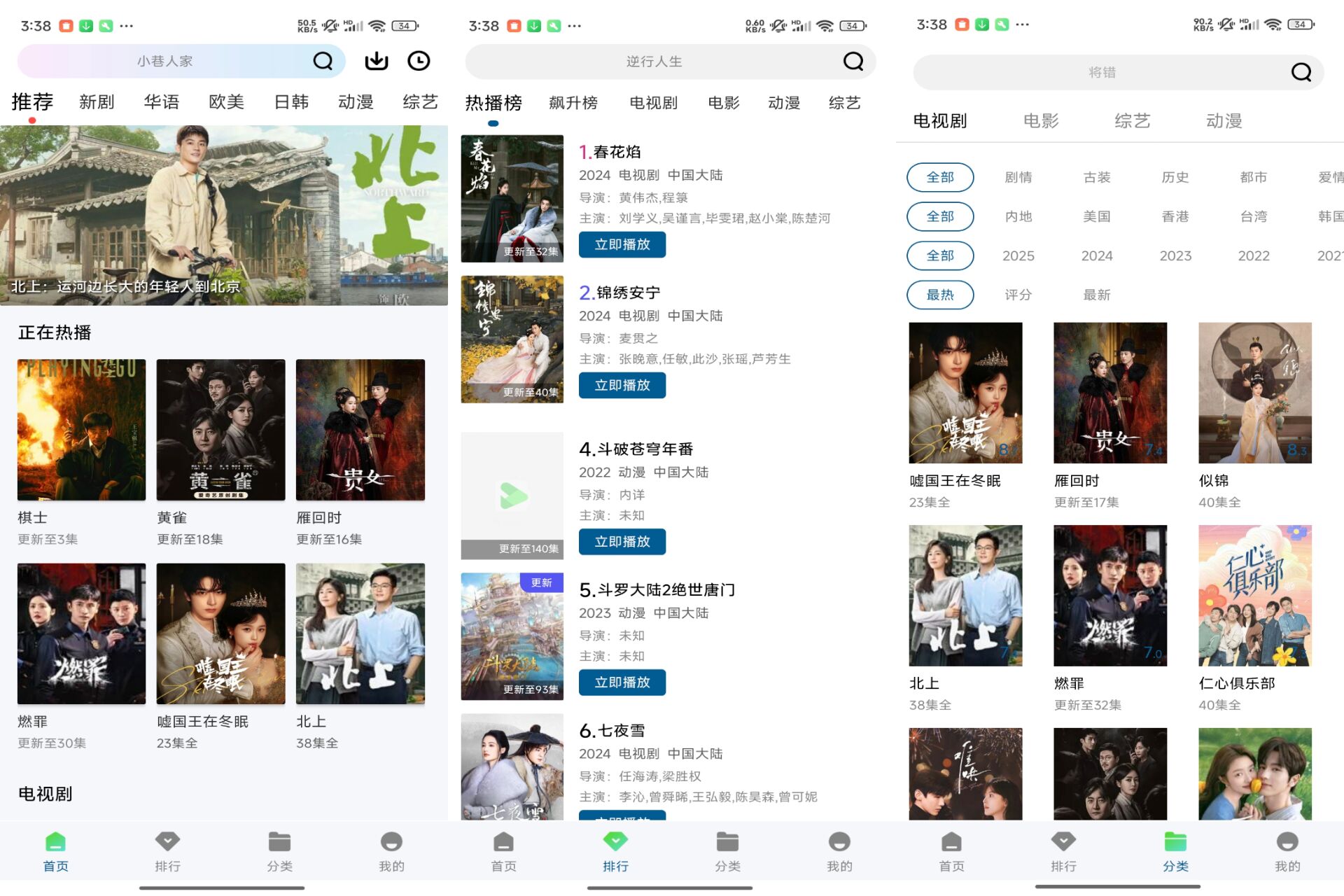The height and width of the screenshot is (896, 1344).
Task: Tap the search magnifier on category page
Action: [x=1300, y=72]
